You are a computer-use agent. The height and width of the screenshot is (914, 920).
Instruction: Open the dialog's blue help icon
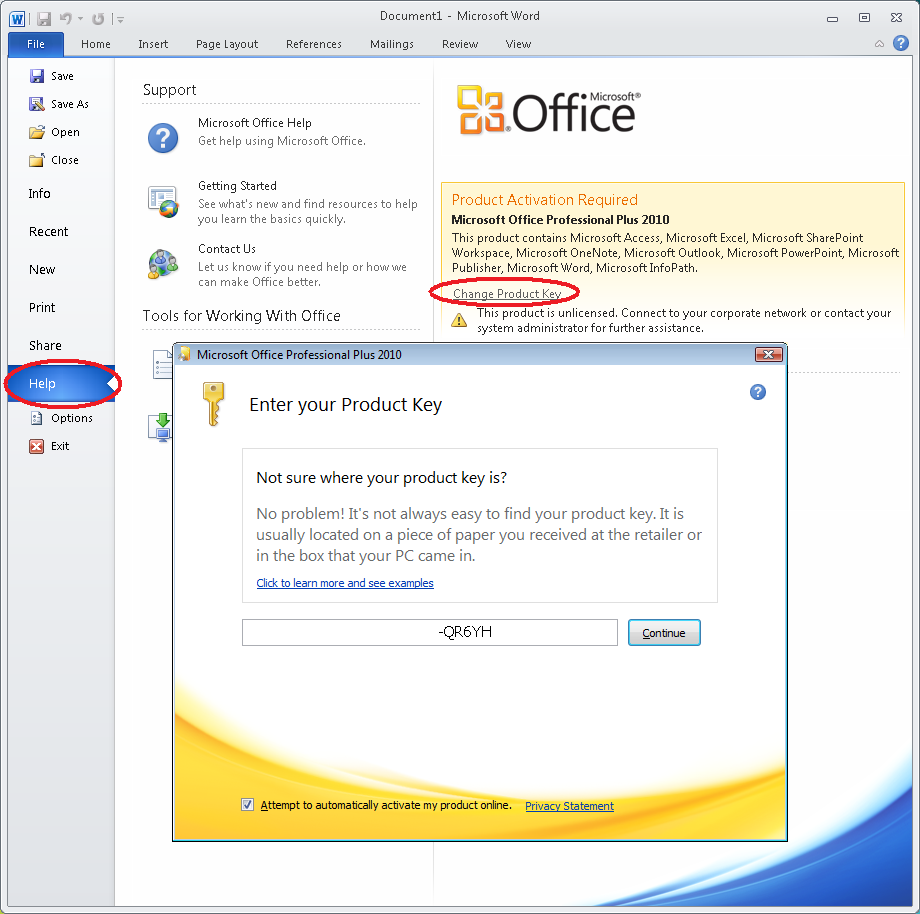[758, 392]
